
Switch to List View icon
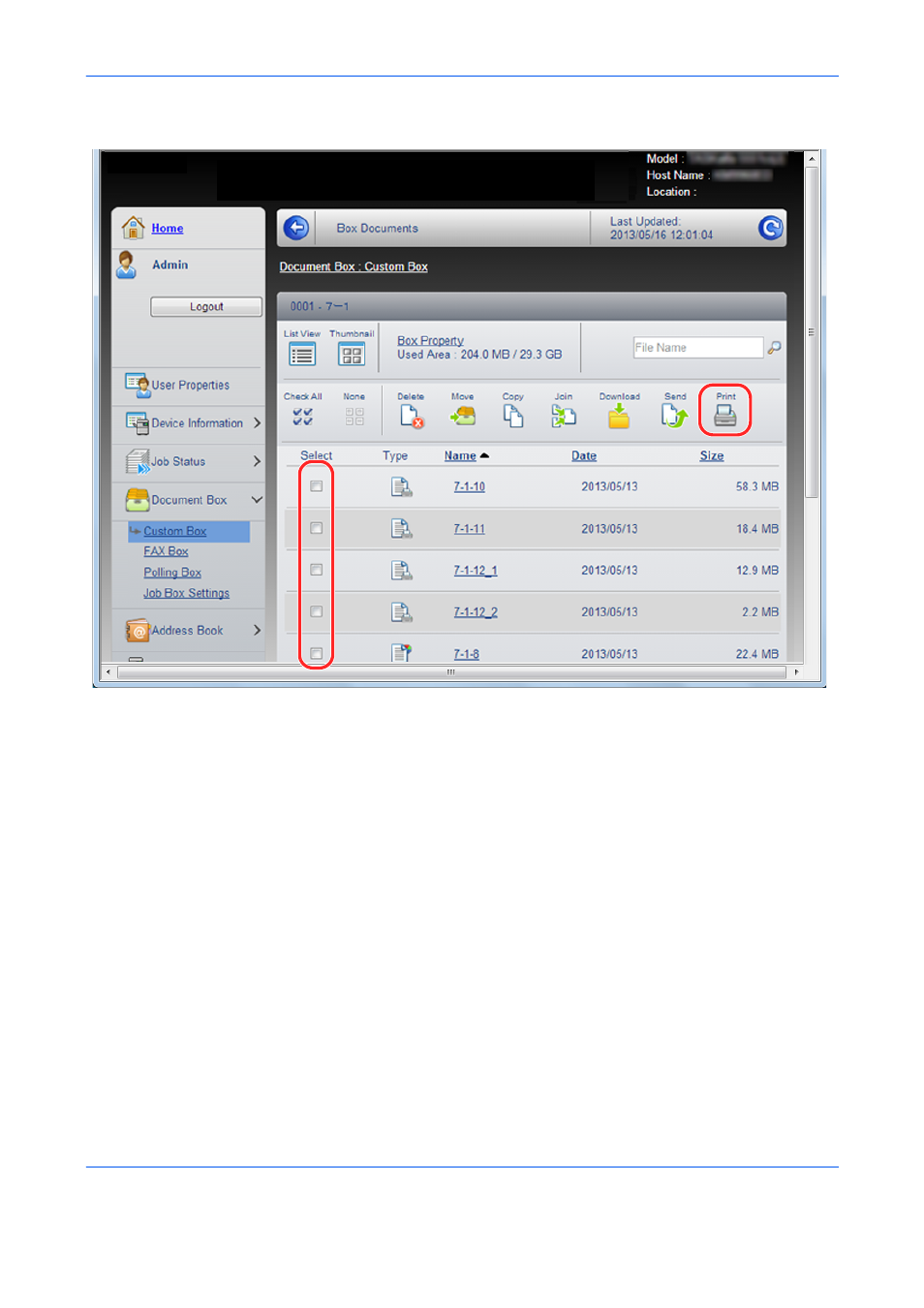click(303, 355)
